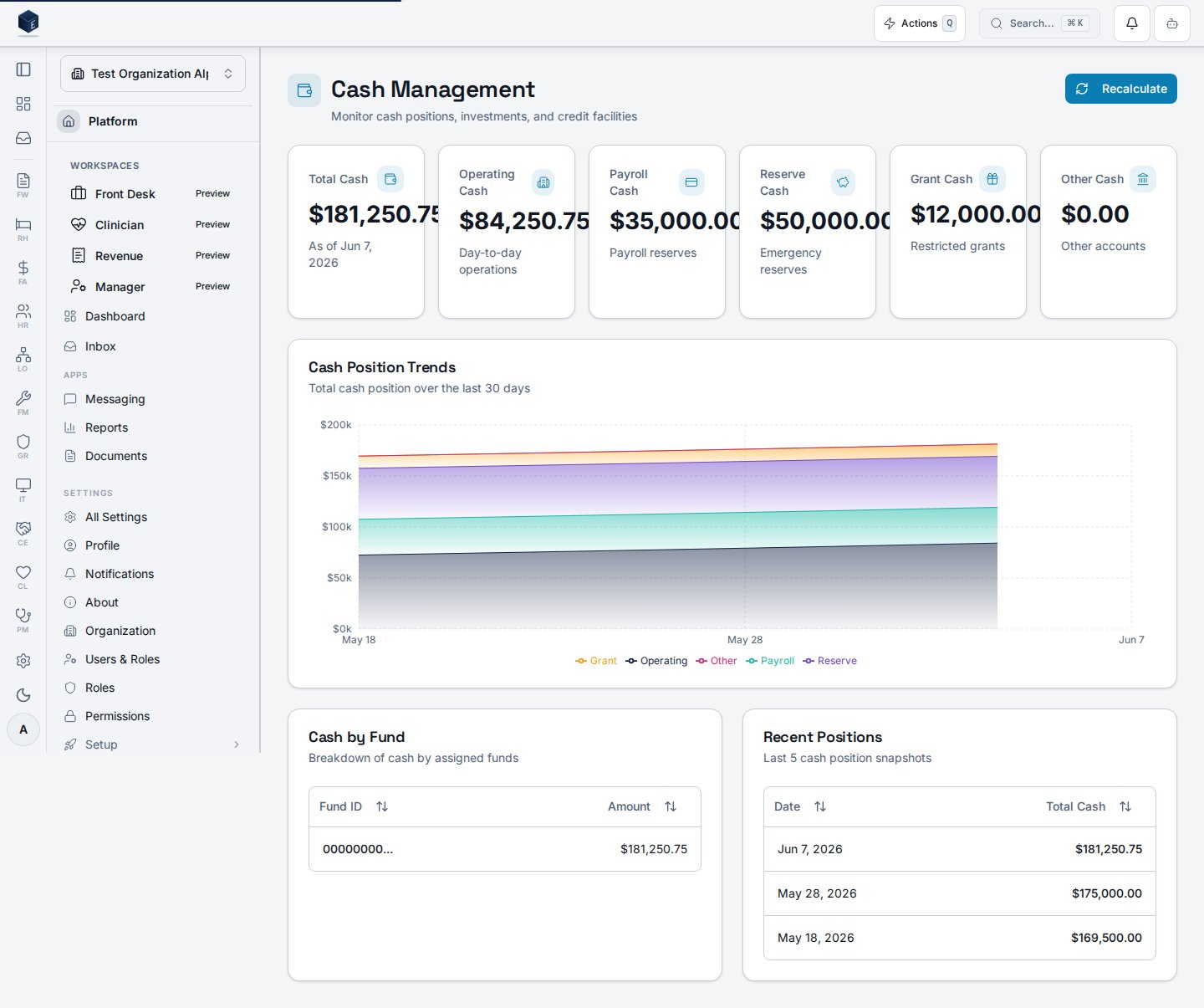Click Other Cash bank icon
The image size is (1204, 1008).
tap(1143, 179)
